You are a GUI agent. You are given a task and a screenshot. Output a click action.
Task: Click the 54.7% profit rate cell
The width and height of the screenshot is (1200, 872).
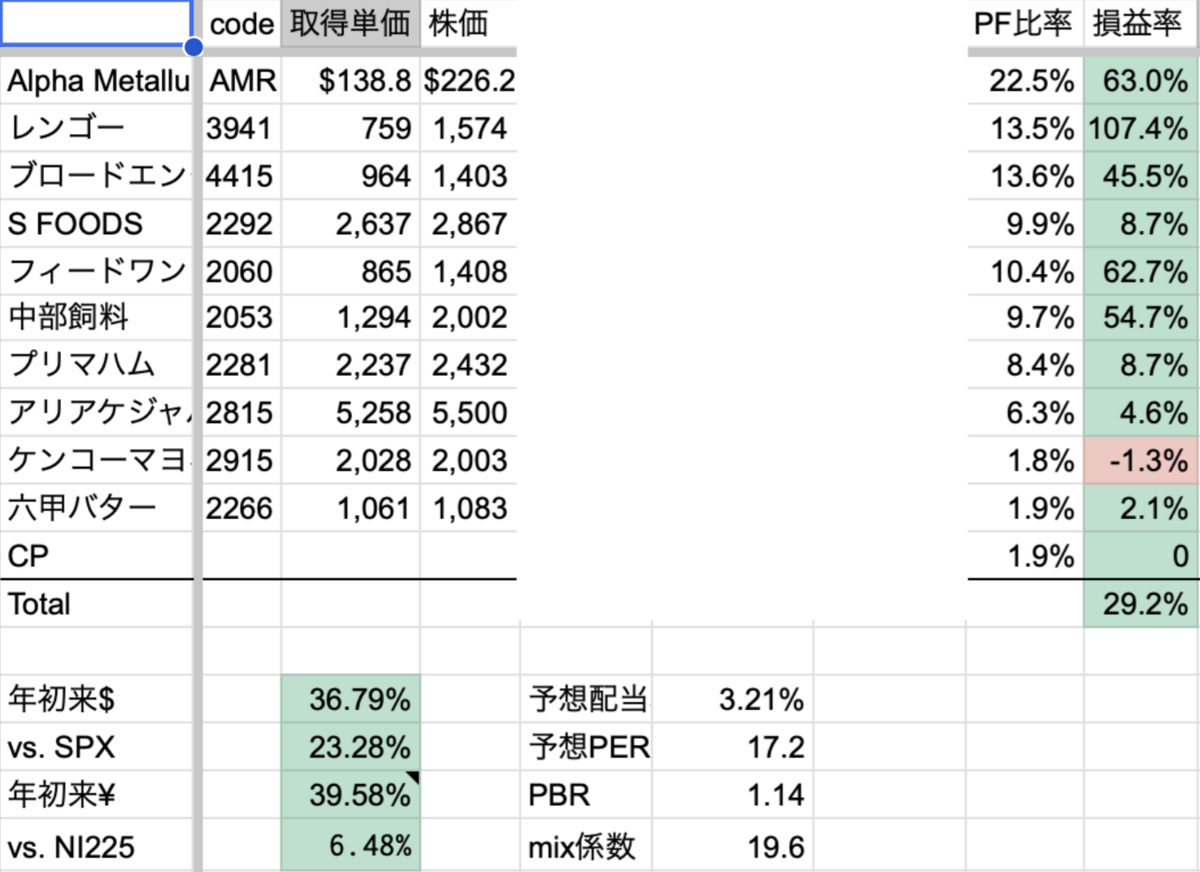pos(1141,318)
